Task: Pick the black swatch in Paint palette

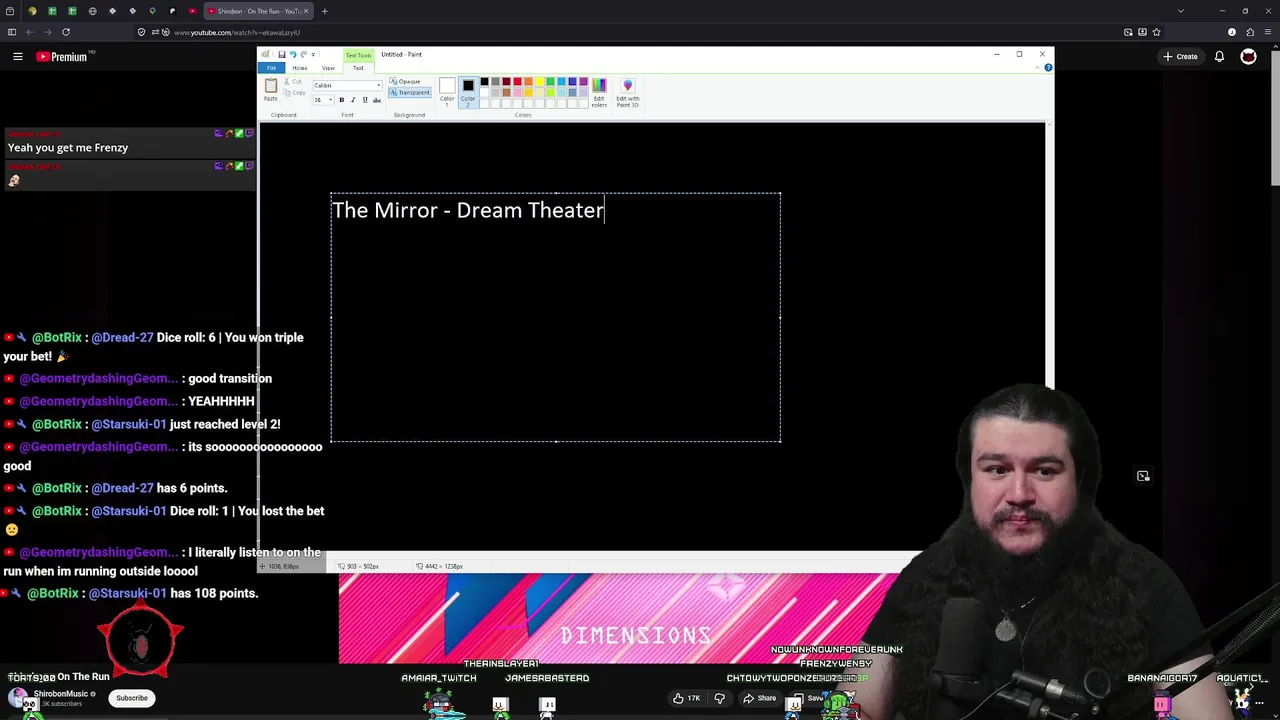Action: 484,81
